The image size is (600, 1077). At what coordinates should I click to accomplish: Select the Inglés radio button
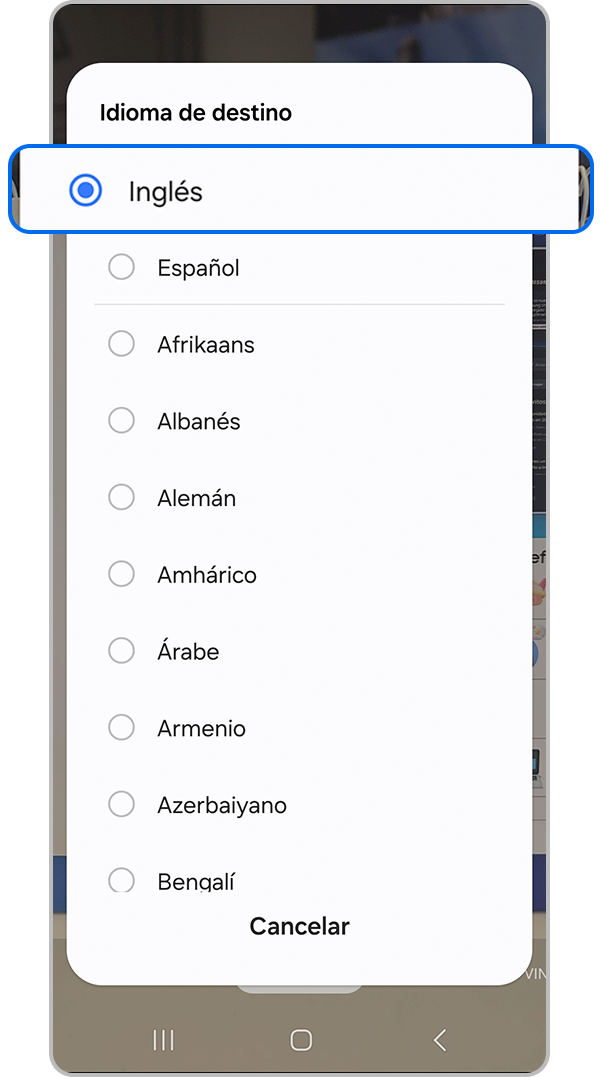tap(86, 190)
